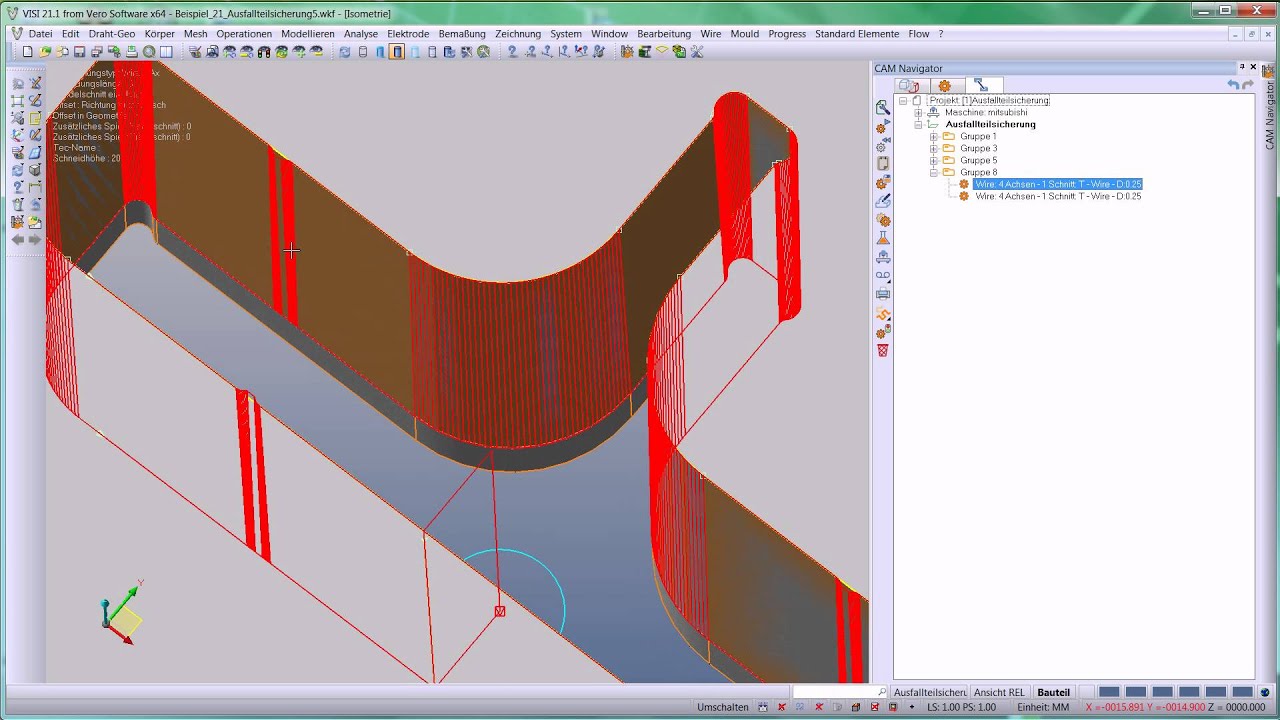Open the Bearbeitung menu
The height and width of the screenshot is (720, 1280).
click(664, 34)
